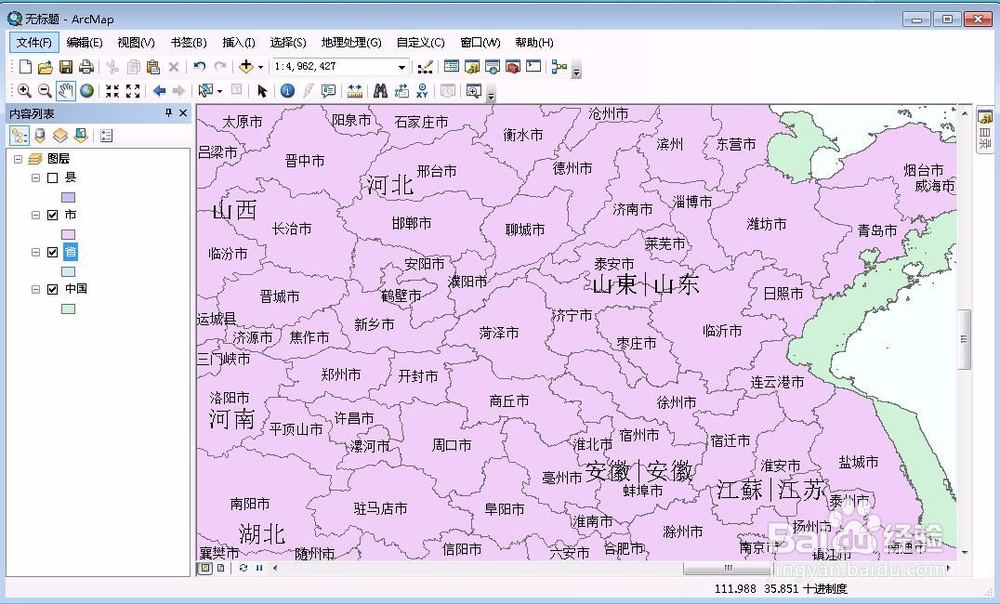Click the Paste clipboard icon
Image resolution: width=1000 pixels, height=604 pixels.
(153, 66)
